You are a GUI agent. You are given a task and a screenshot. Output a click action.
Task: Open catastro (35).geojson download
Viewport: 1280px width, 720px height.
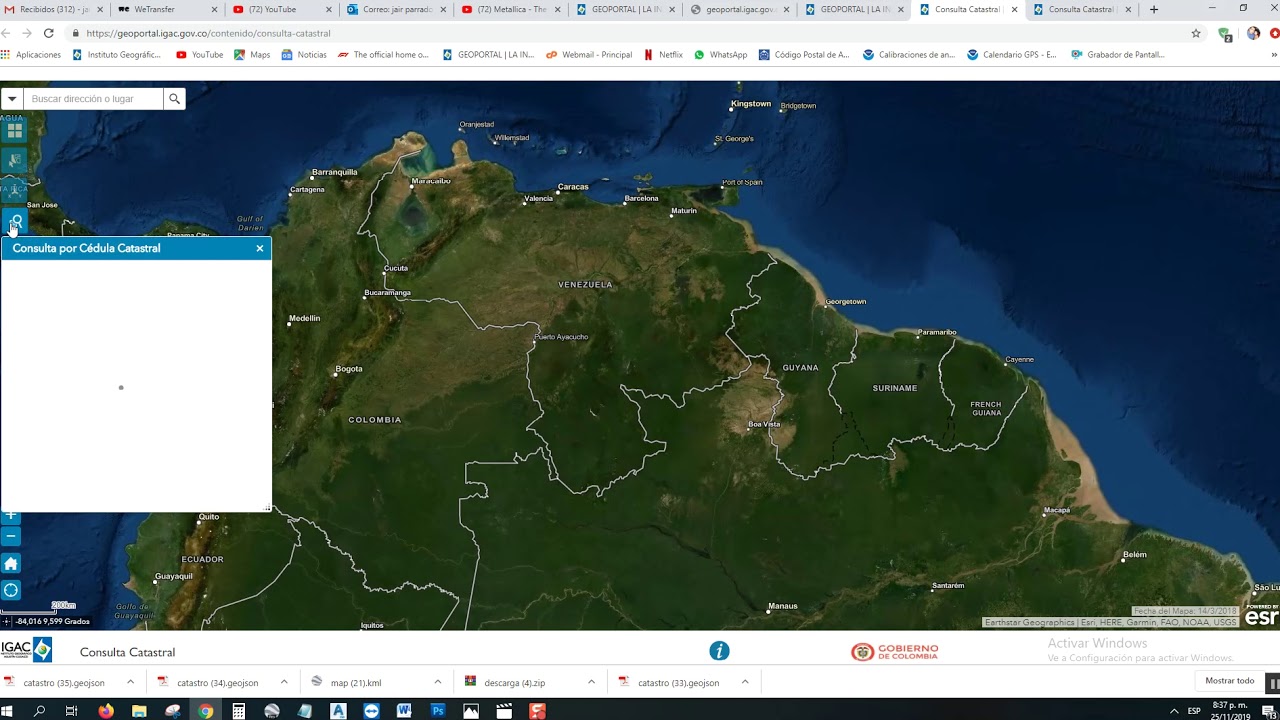pos(63,682)
